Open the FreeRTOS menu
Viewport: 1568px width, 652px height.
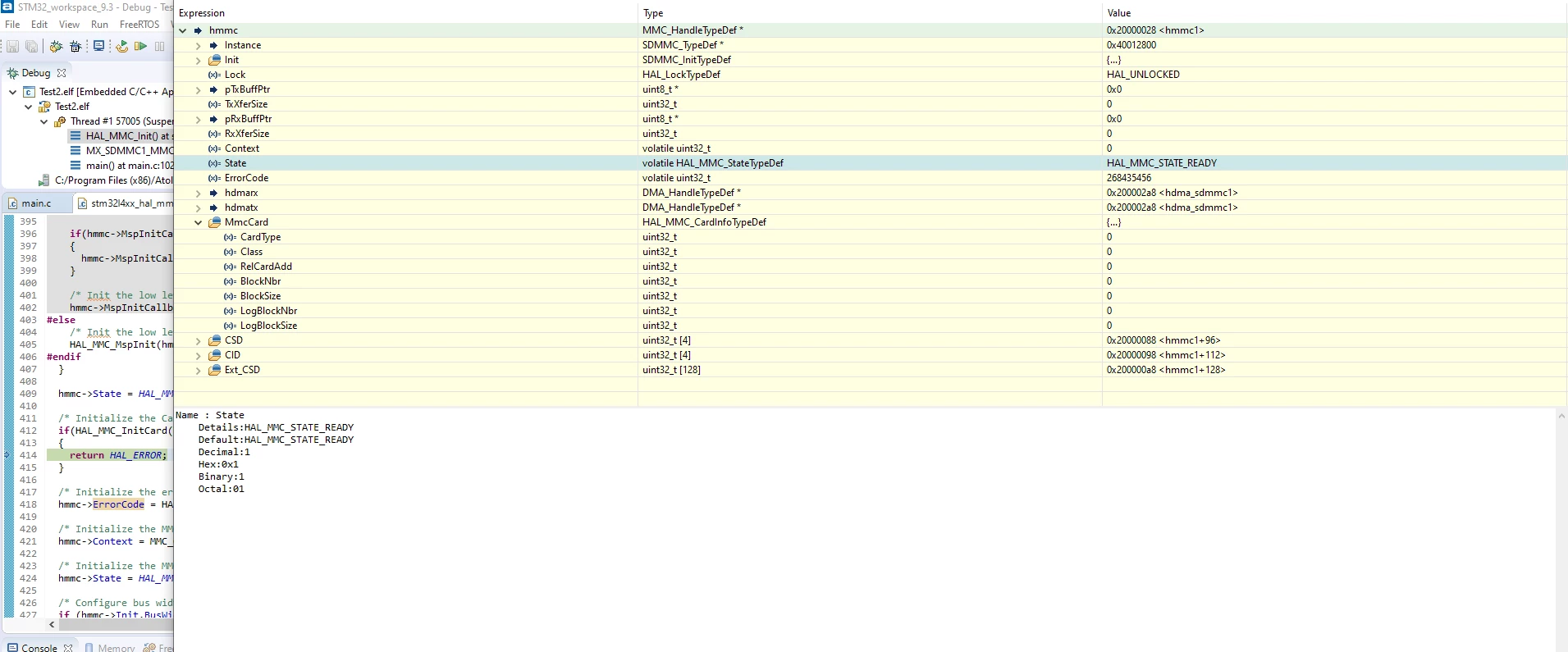click(x=139, y=25)
